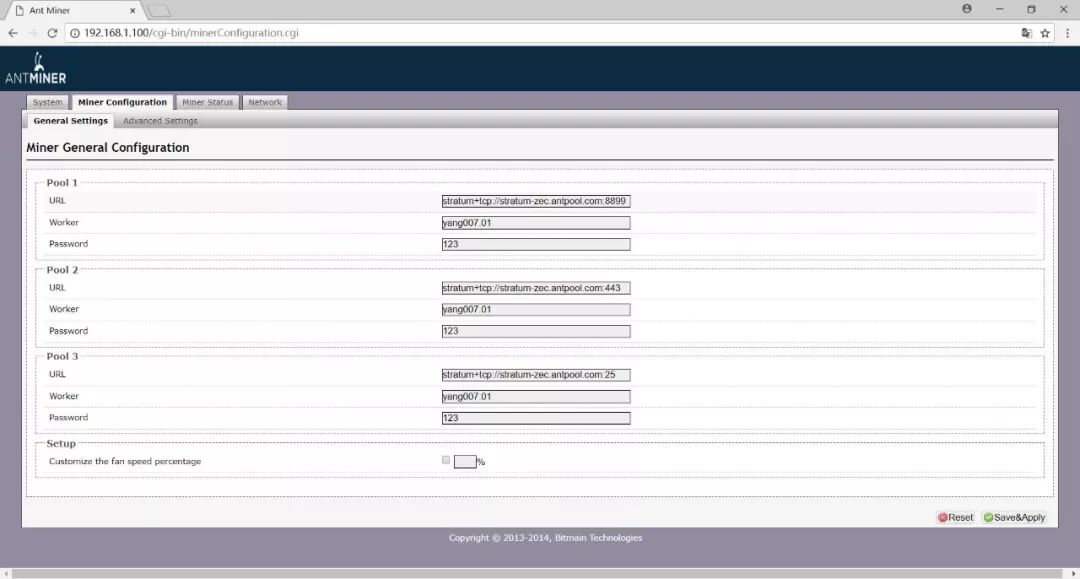Image resolution: width=1080 pixels, height=579 pixels.
Task: Focus Pool 2 Worker field
Action: (536, 309)
